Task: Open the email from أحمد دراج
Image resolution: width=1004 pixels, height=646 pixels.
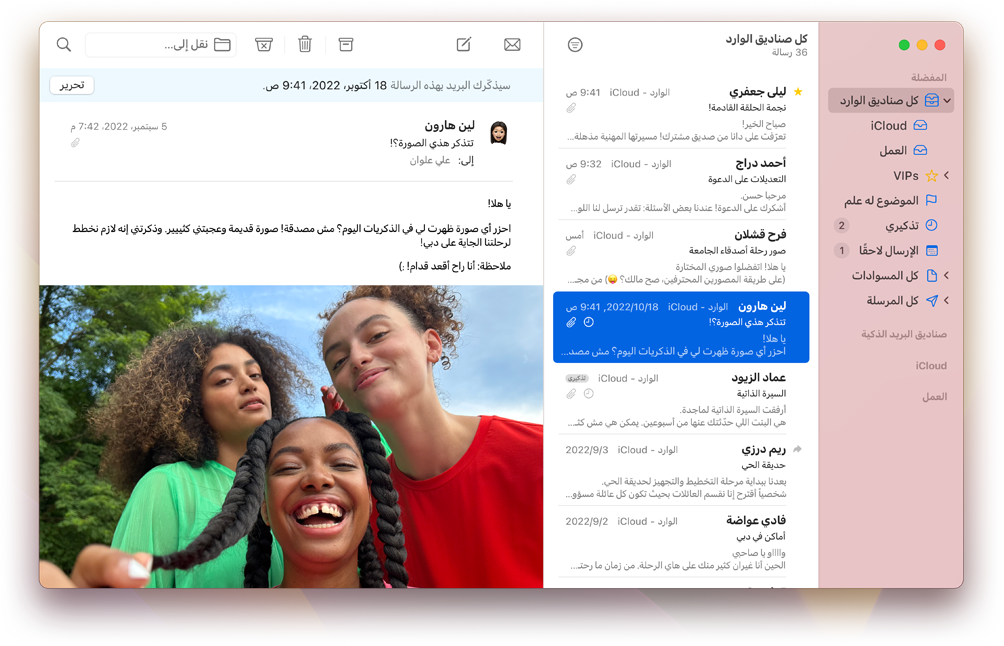Action: click(x=680, y=186)
